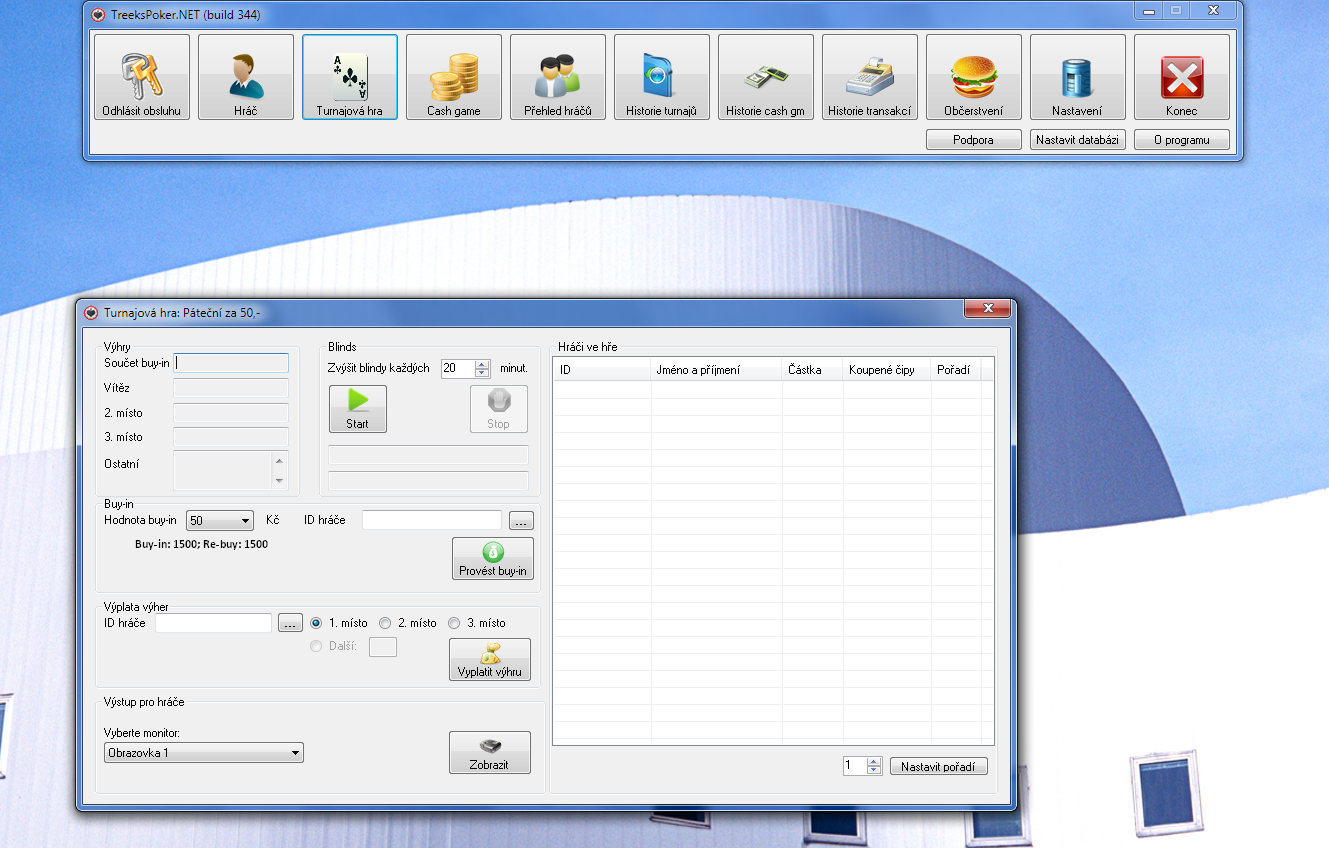The height and width of the screenshot is (848, 1329).
Task: Click the disabled Stop blinds button
Action: pos(498,409)
